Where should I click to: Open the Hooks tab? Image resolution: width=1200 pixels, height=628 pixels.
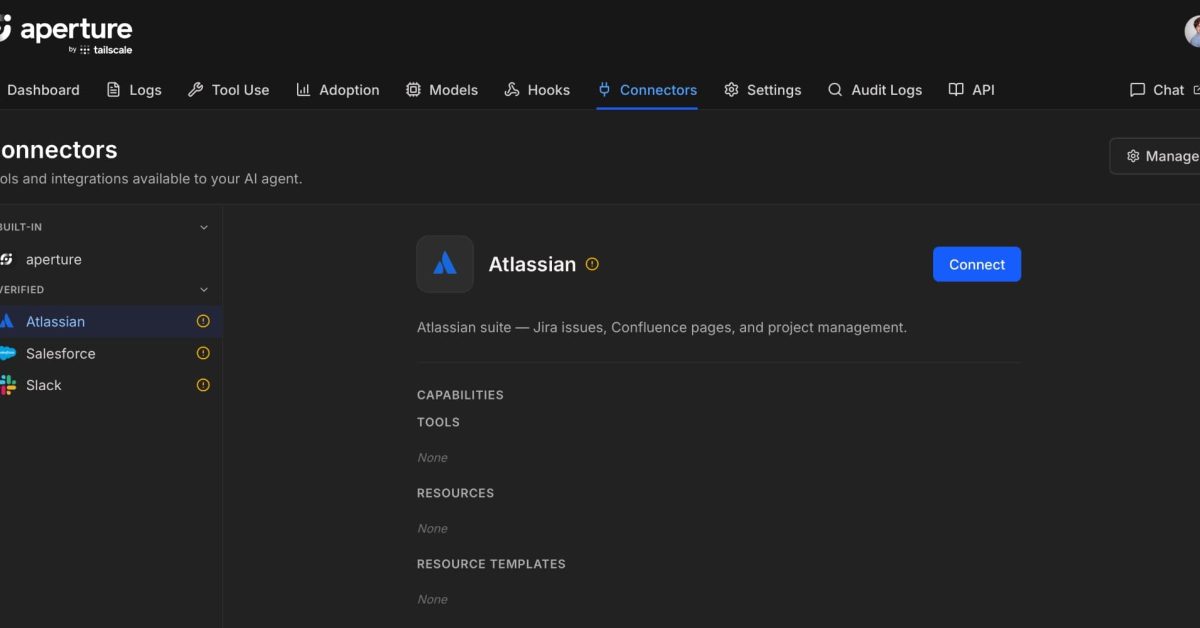tap(537, 90)
